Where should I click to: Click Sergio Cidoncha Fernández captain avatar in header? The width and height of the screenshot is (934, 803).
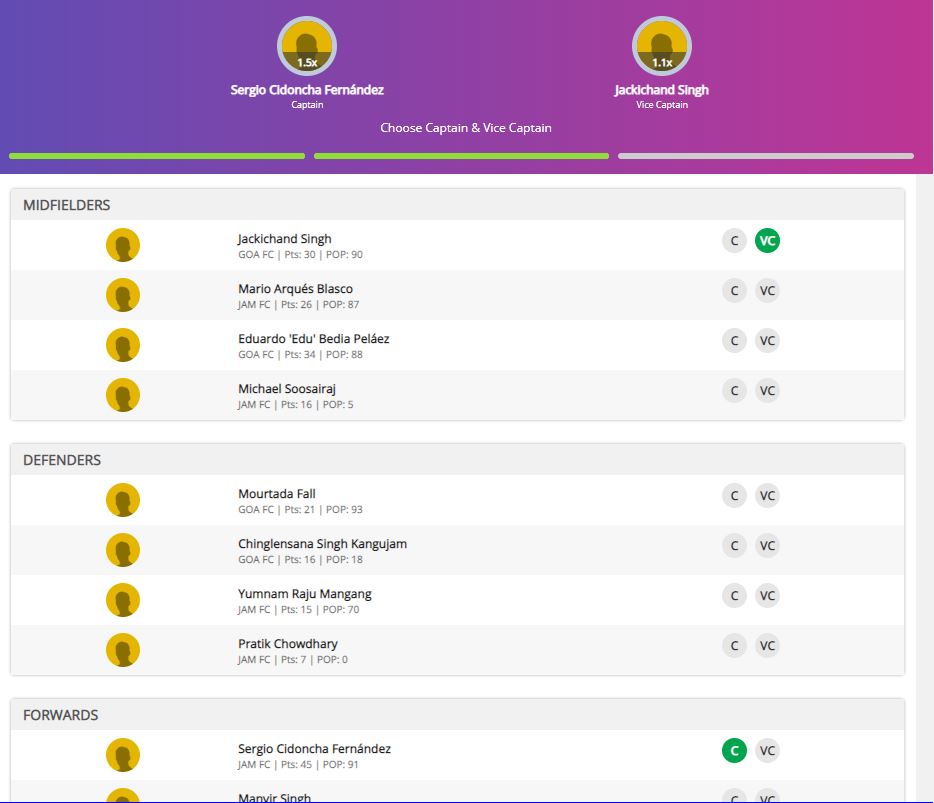(307, 46)
